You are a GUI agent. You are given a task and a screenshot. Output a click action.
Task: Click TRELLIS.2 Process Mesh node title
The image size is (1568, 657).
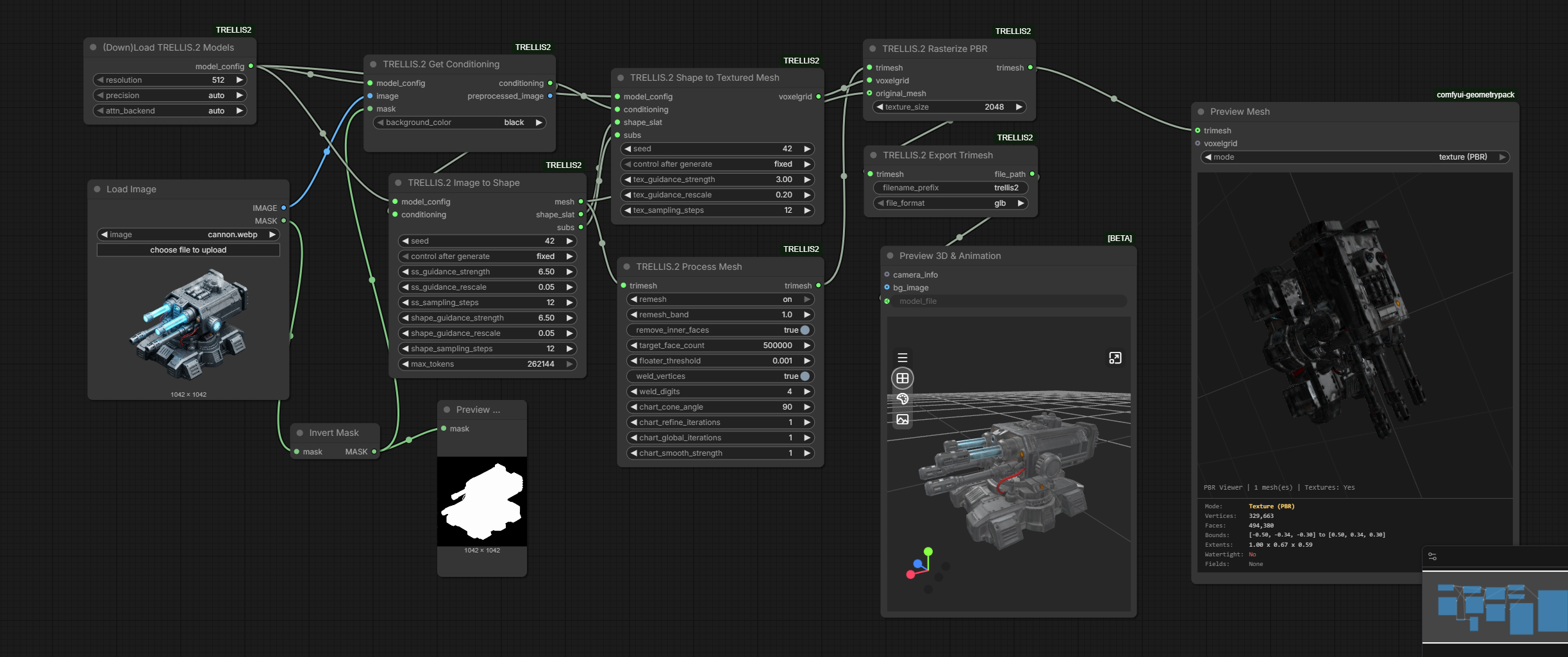689,267
